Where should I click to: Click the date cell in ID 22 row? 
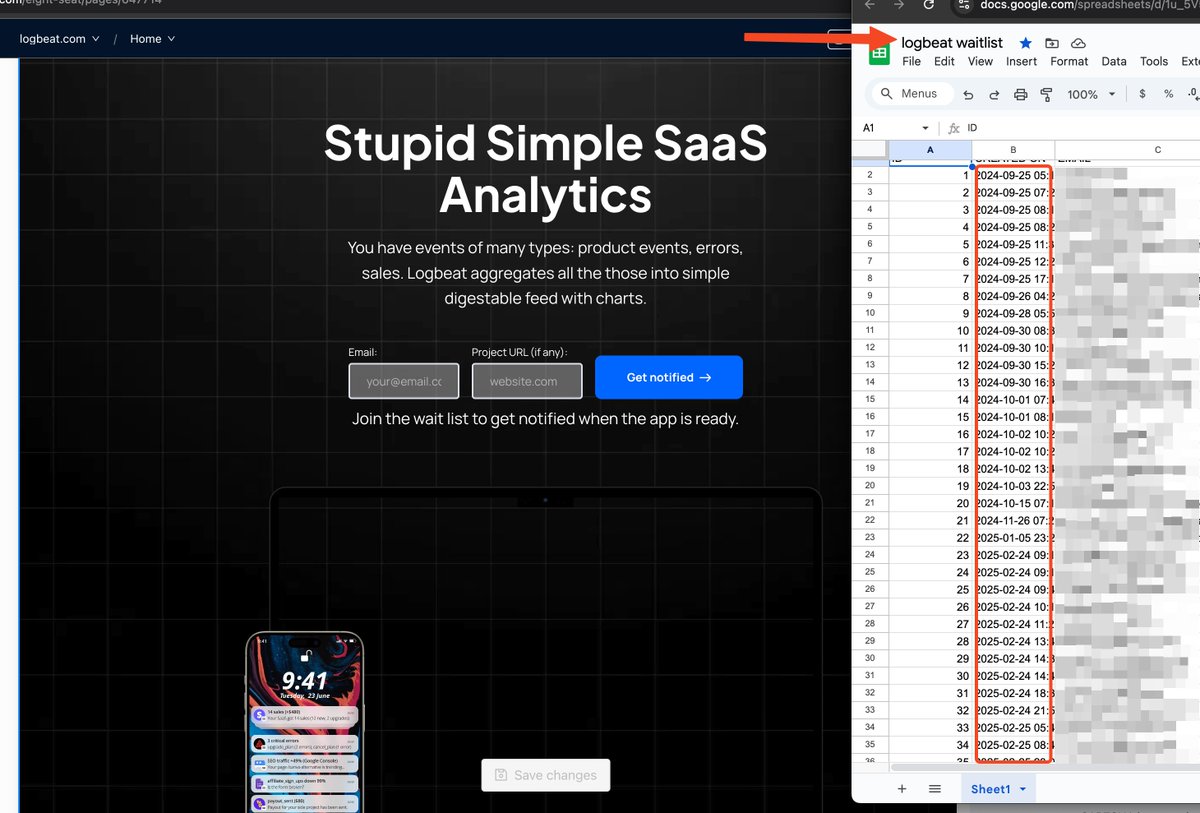[x=1013, y=537]
